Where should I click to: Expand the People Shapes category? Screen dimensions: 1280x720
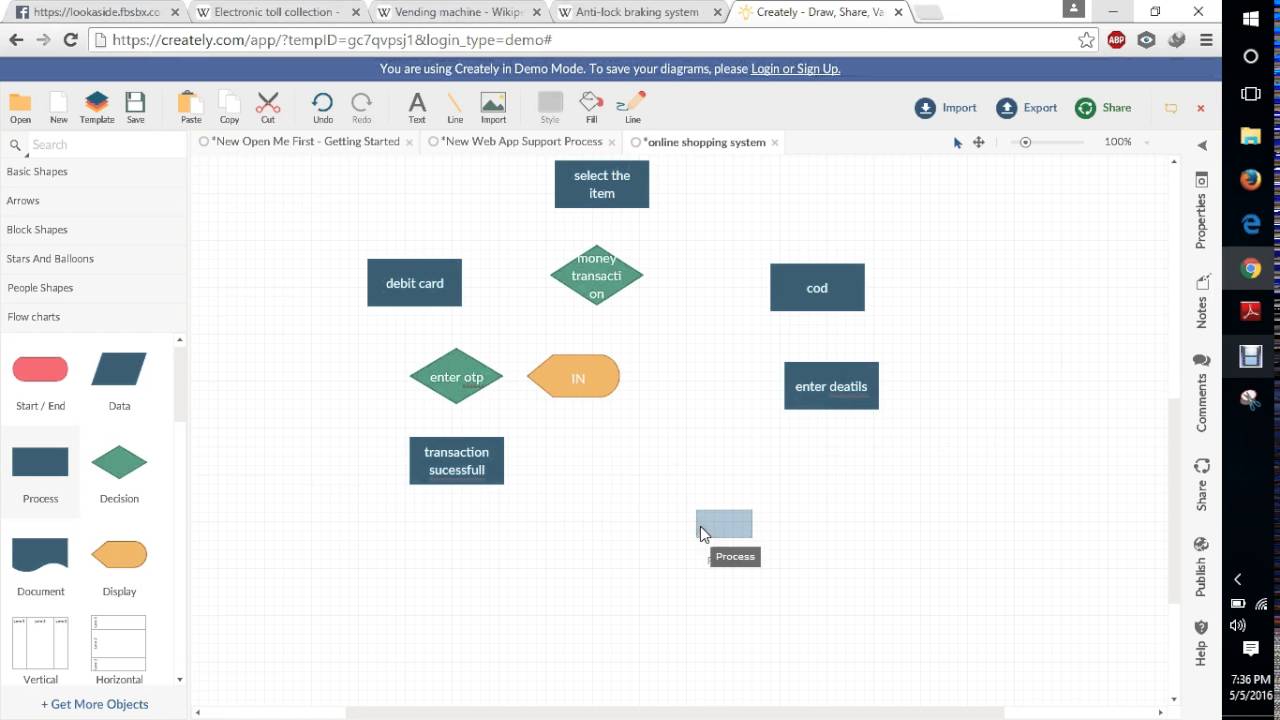point(40,287)
